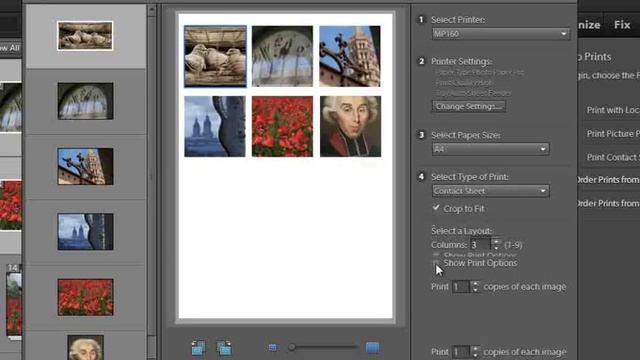Click the stone arch image on the page preview
The image size is (640, 360).
click(282, 56)
